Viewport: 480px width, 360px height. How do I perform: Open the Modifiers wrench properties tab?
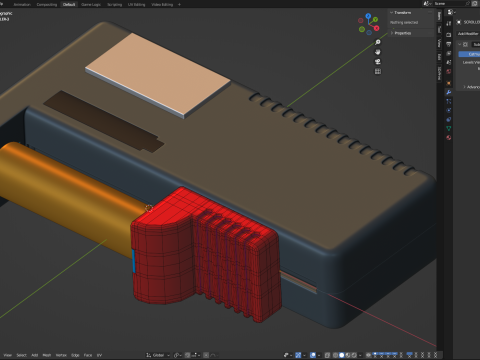[x=449, y=92]
